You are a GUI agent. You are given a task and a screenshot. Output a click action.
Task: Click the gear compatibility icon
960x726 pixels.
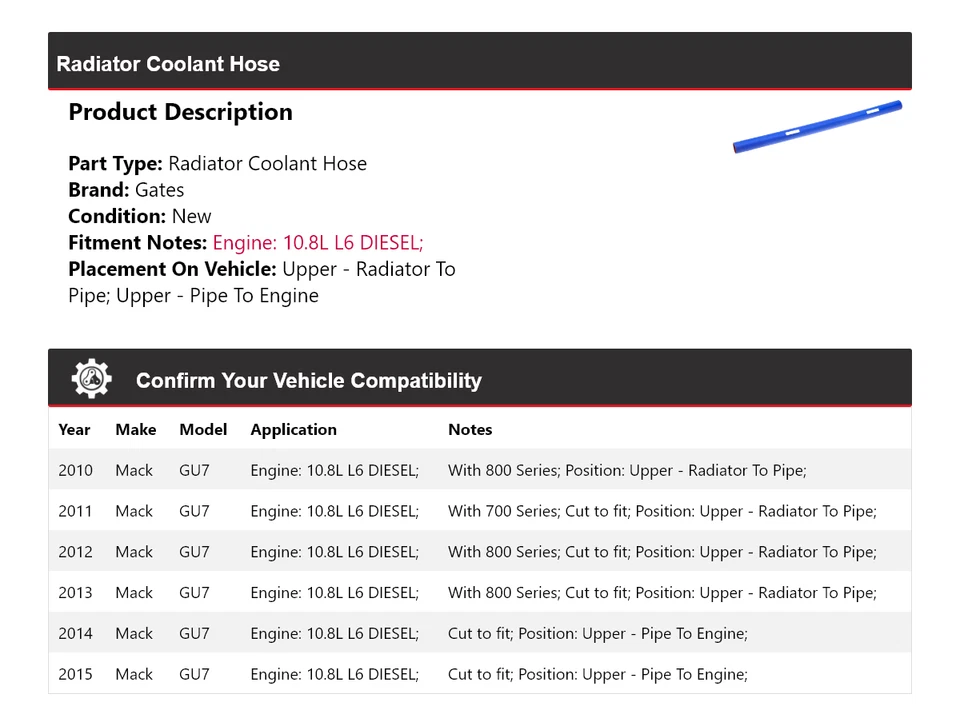point(92,379)
